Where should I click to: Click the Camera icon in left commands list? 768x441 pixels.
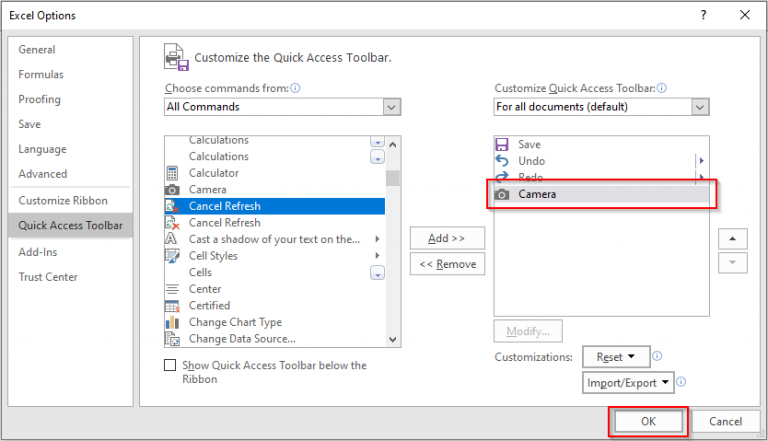(172, 190)
